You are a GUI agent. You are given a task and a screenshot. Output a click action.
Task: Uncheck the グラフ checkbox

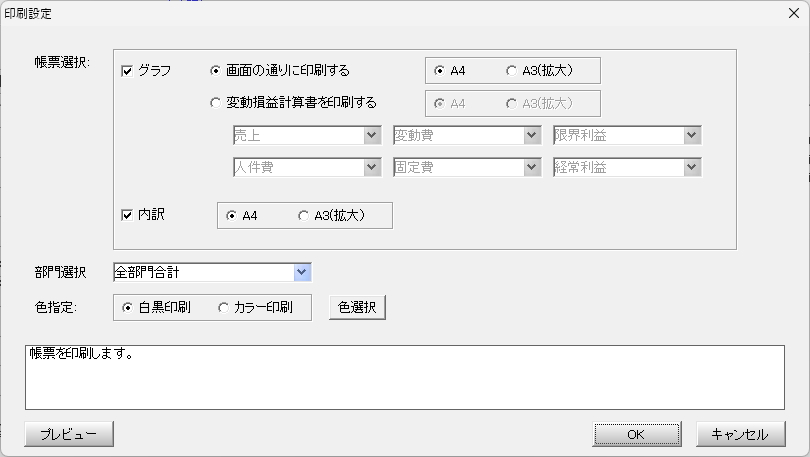coord(127,71)
